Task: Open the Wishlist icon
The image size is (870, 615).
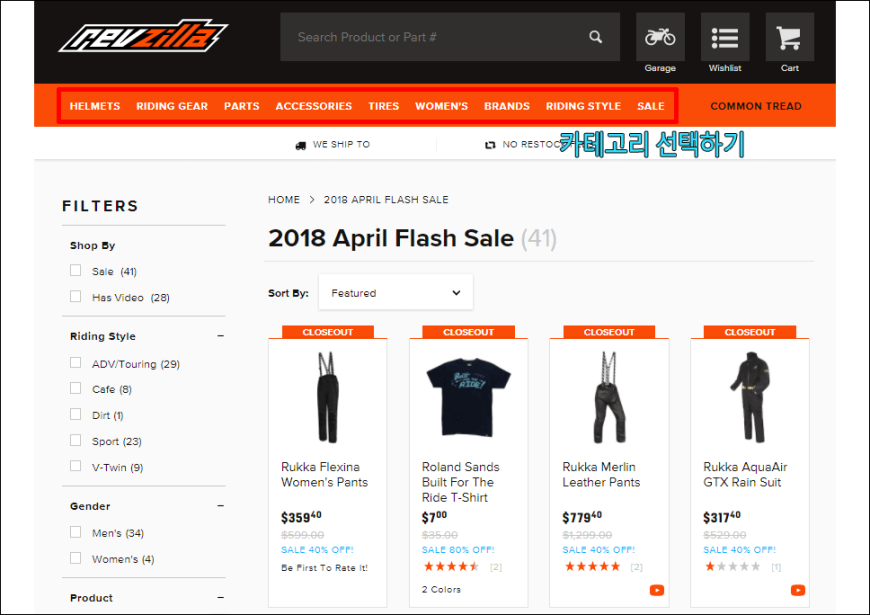Action: (x=725, y=37)
